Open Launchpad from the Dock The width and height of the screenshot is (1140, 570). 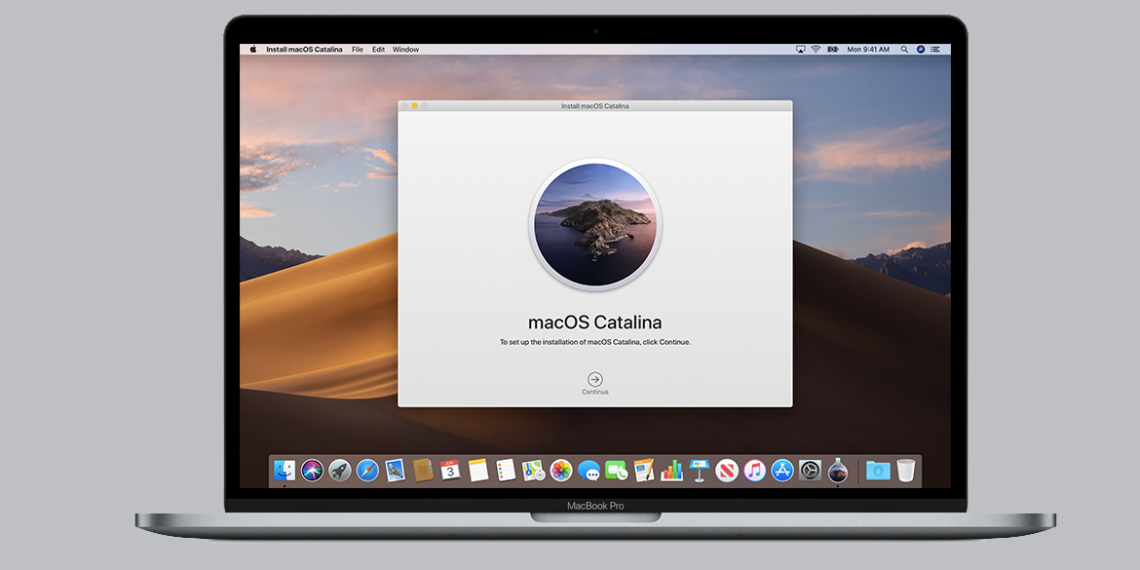340,470
